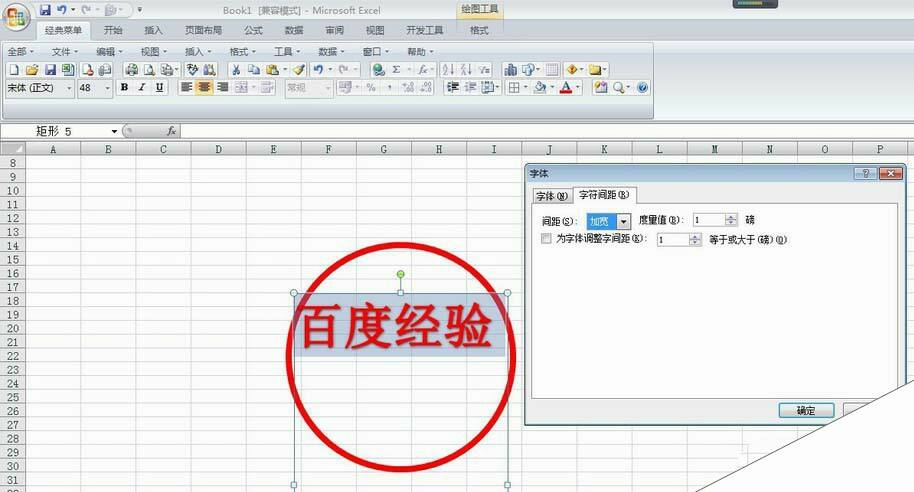Viewport: 914px width, 492px height.
Task: Open the Fill Color dropdown arrow
Action: [x=552, y=87]
